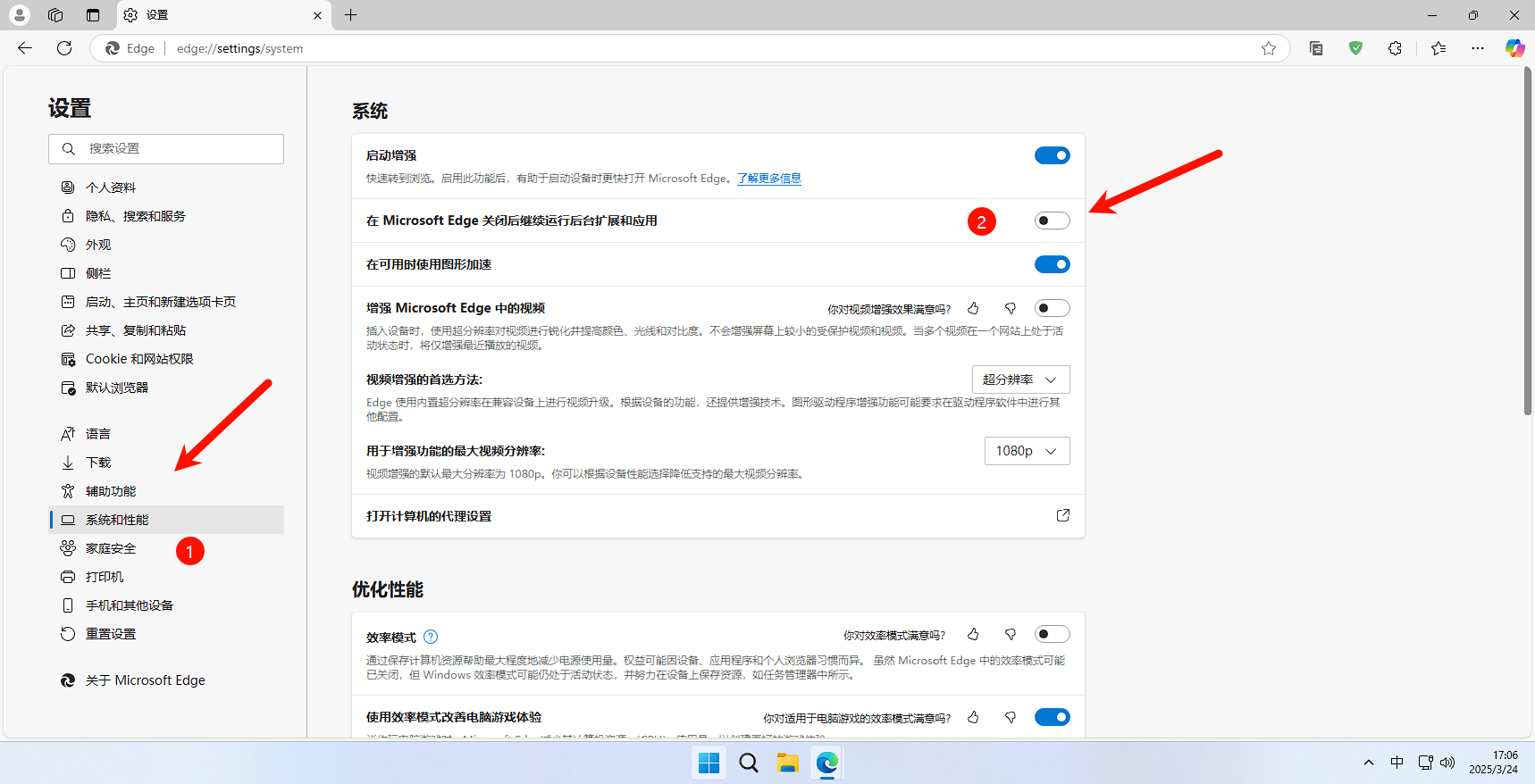Select 外观 in sidebar
Viewport: 1535px width, 784px height.
click(x=166, y=245)
